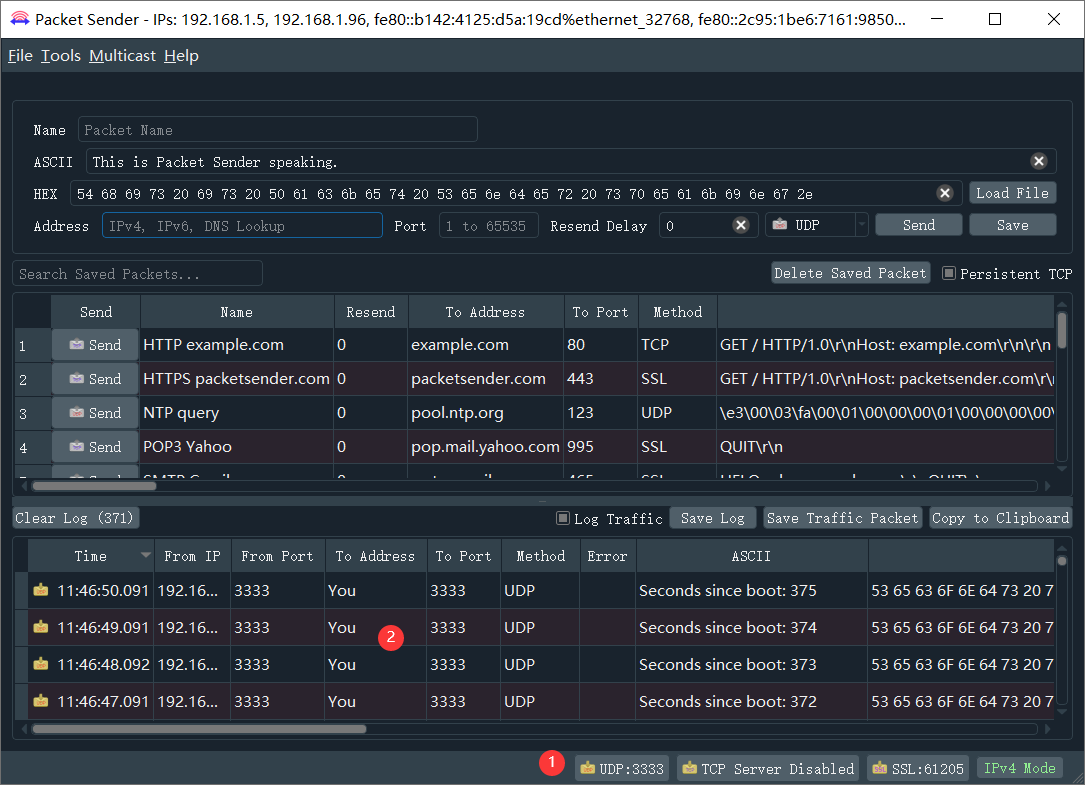Click the packet icon on 11:46:48.092 log row
This screenshot has width=1085, height=785.
click(x=41, y=664)
